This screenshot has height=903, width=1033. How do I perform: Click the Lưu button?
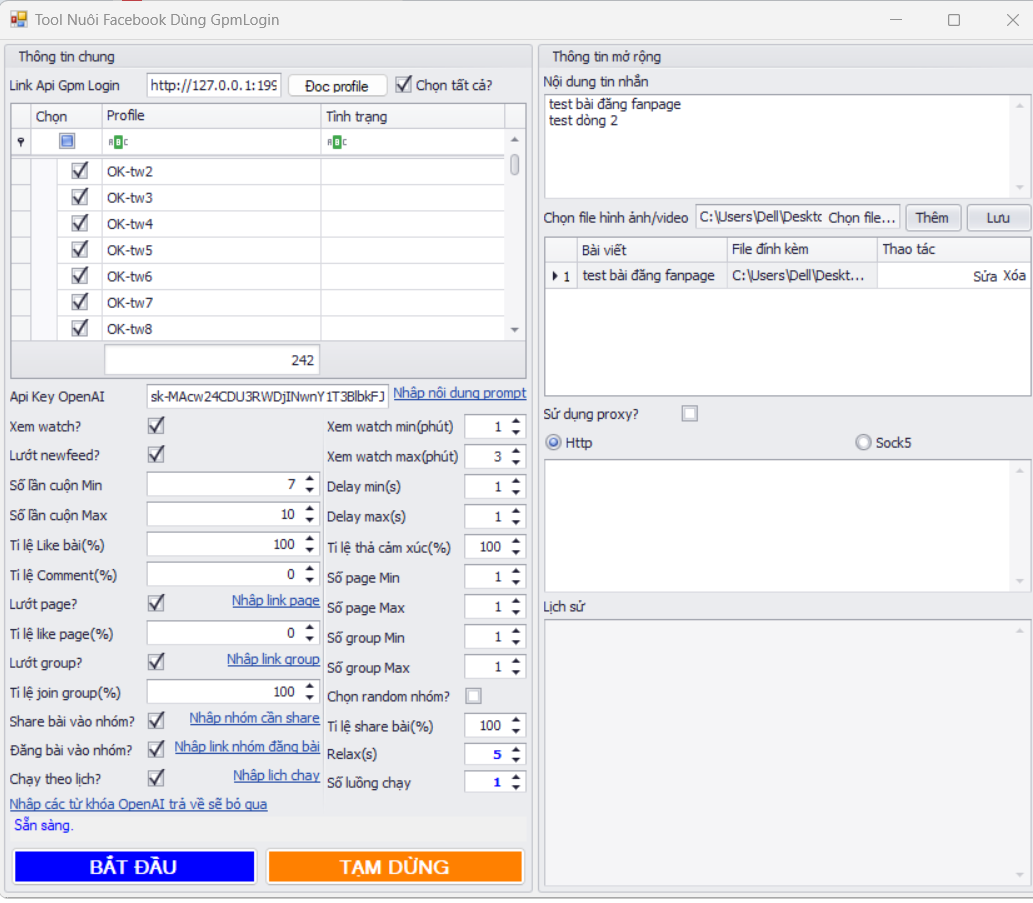[x=998, y=217]
